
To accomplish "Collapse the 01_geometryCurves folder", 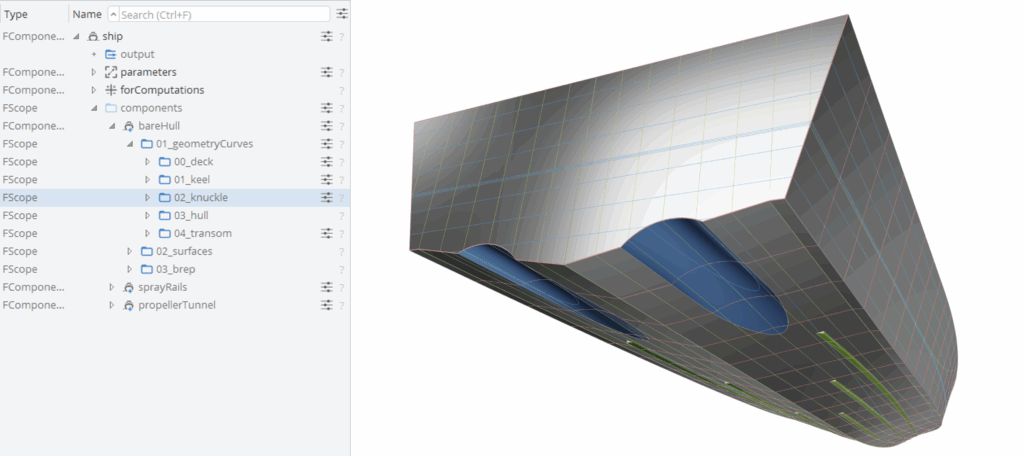I will 129,144.
